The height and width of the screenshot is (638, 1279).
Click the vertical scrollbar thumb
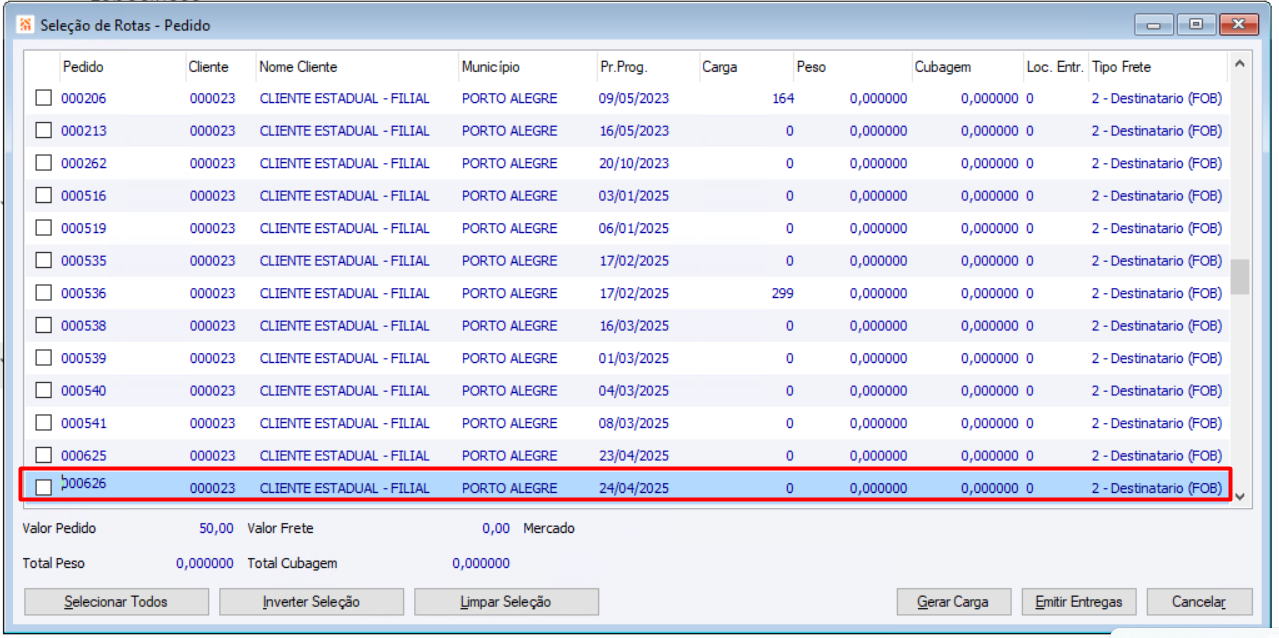pyautogui.click(x=1240, y=277)
